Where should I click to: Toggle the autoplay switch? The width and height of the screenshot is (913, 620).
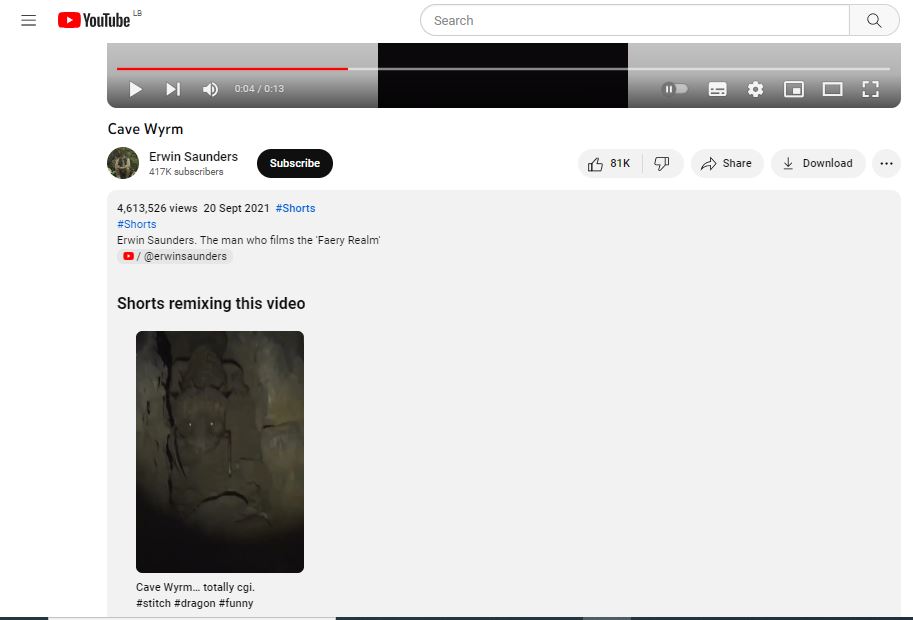[x=676, y=89]
